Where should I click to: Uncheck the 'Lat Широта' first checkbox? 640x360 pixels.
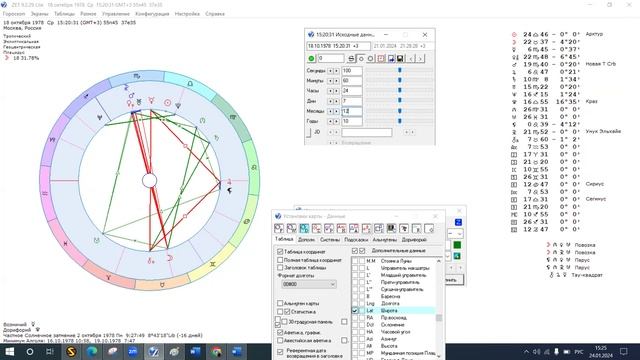coord(355,311)
